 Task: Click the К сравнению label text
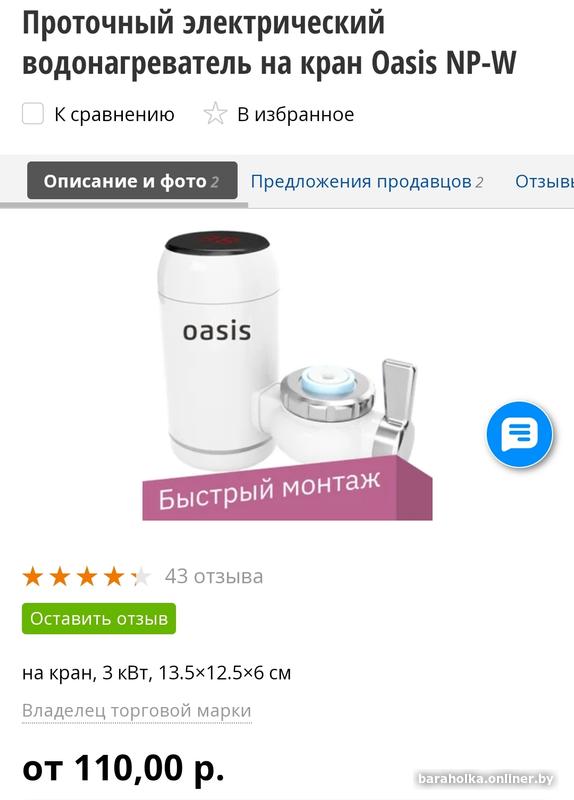click(x=114, y=114)
